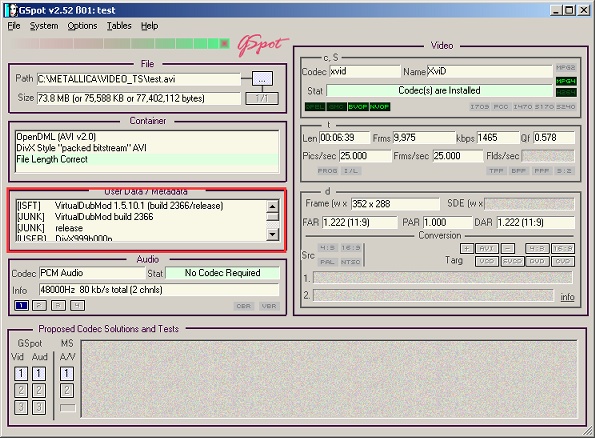This screenshot has height=438, width=595.
Task: Click the browse '...' button next to Path
Action: [x=262, y=79]
